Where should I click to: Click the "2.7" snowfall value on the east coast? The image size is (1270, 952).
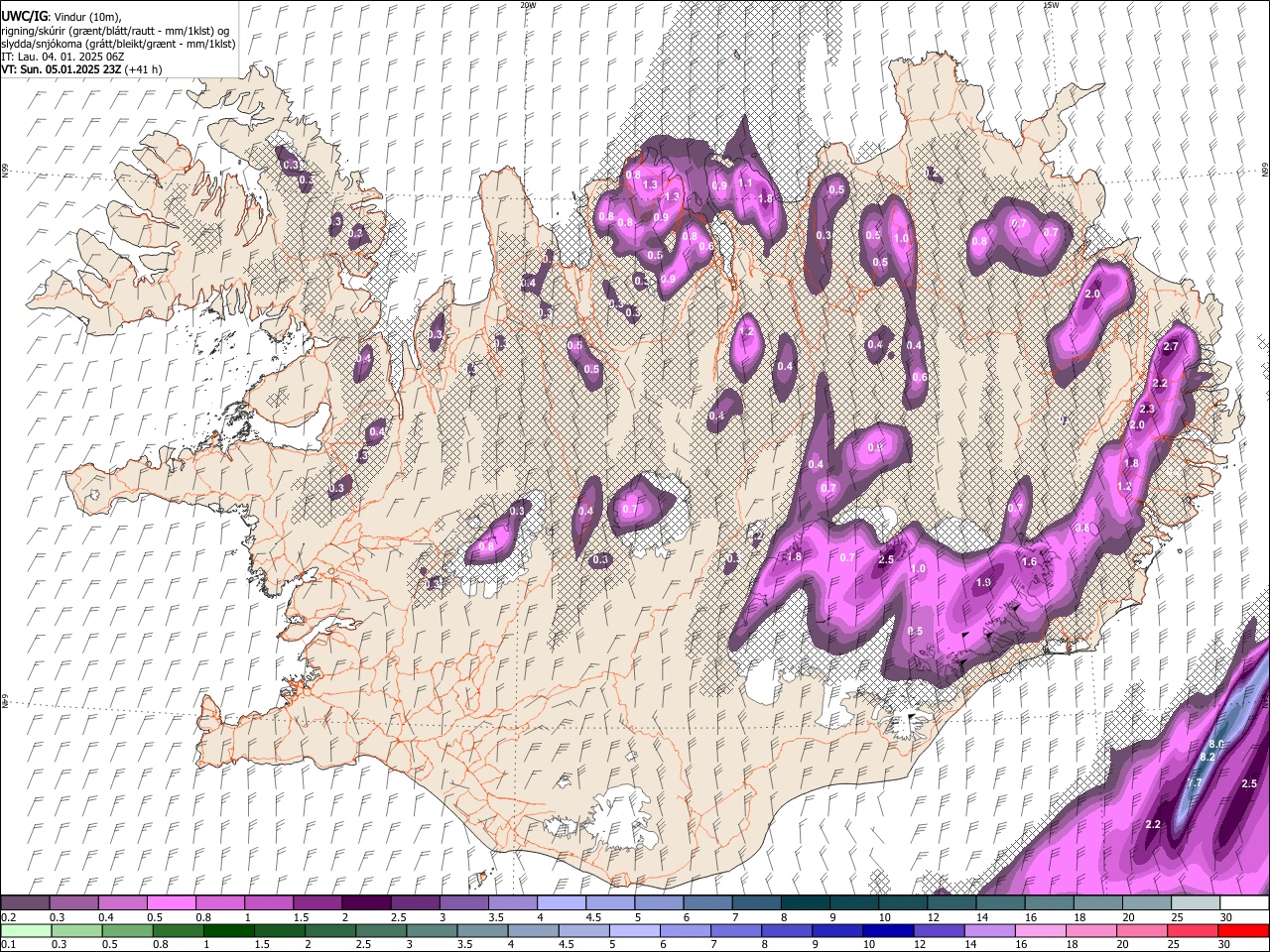point(1170,346)
